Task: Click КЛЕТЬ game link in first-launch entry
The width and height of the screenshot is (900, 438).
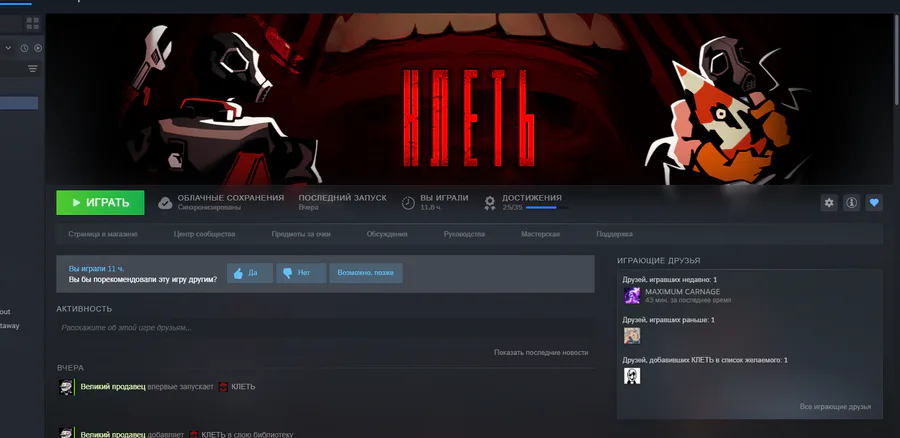Action: coord(243,387)
